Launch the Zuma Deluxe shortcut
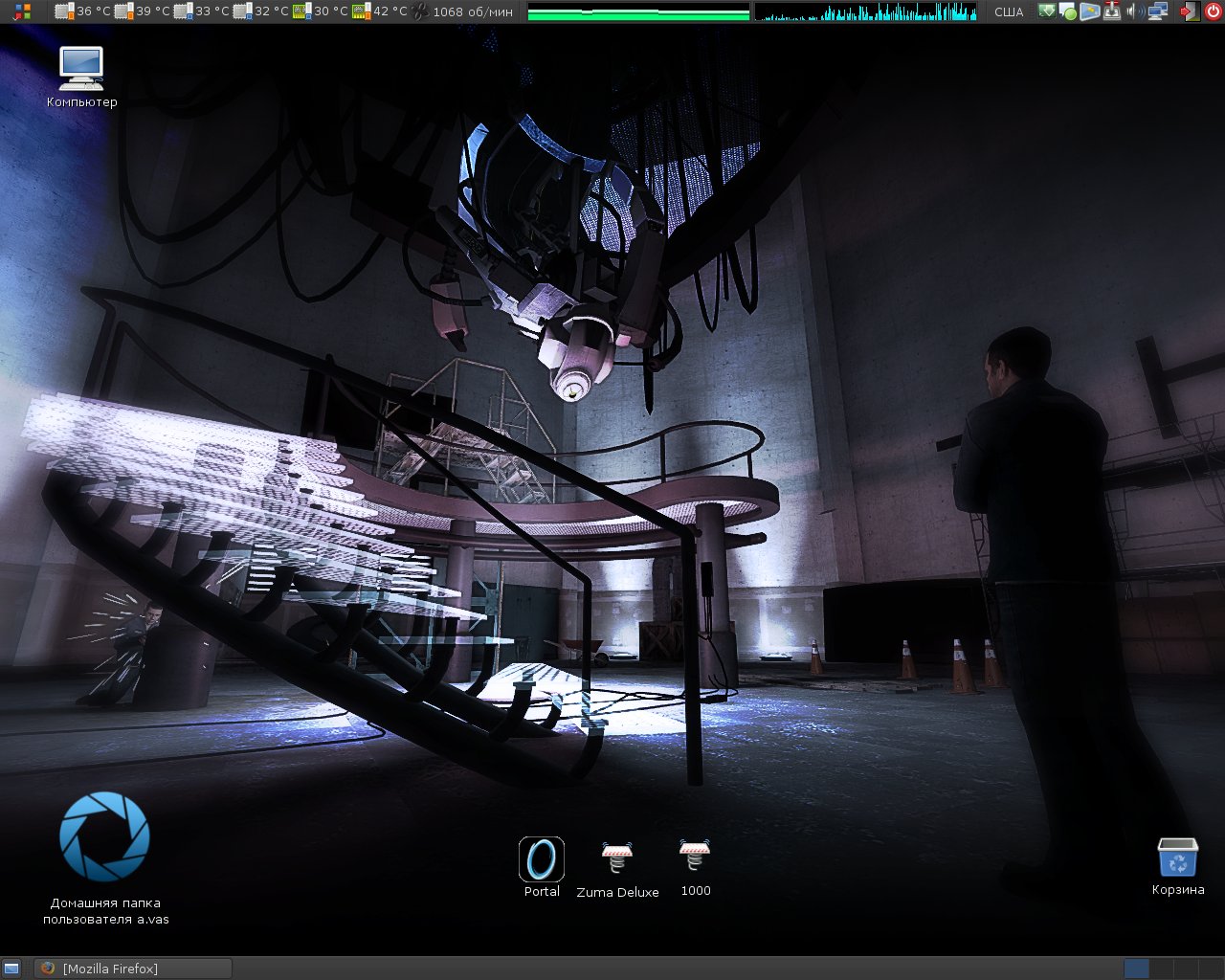 617,869
